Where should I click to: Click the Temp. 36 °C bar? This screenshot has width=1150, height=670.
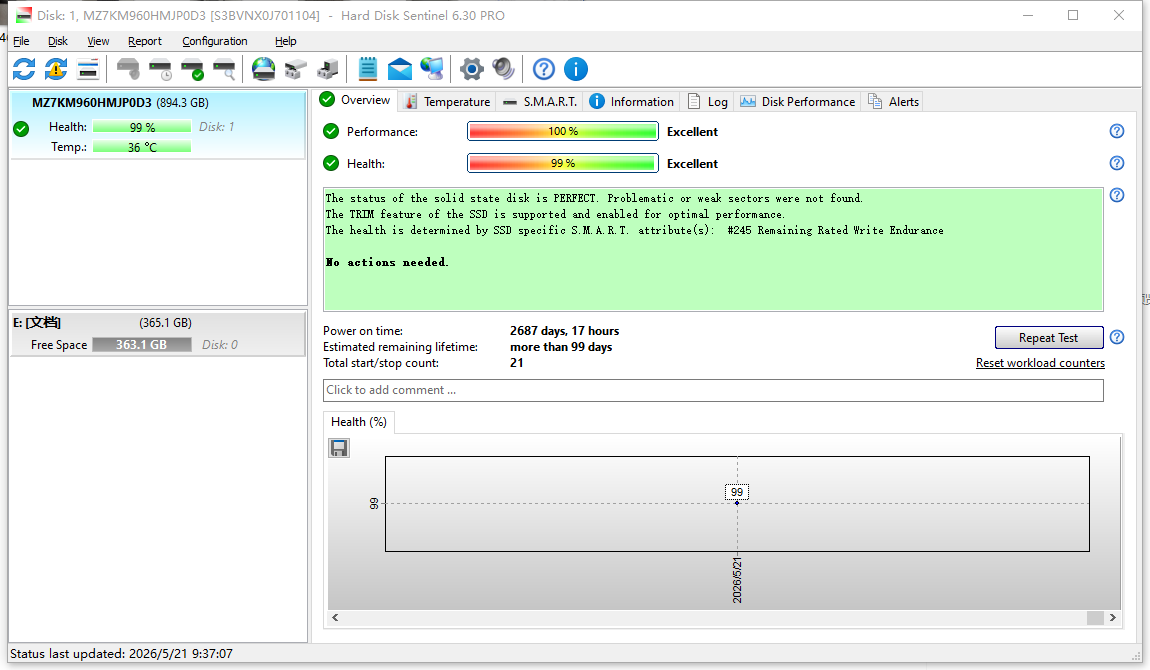142,147
